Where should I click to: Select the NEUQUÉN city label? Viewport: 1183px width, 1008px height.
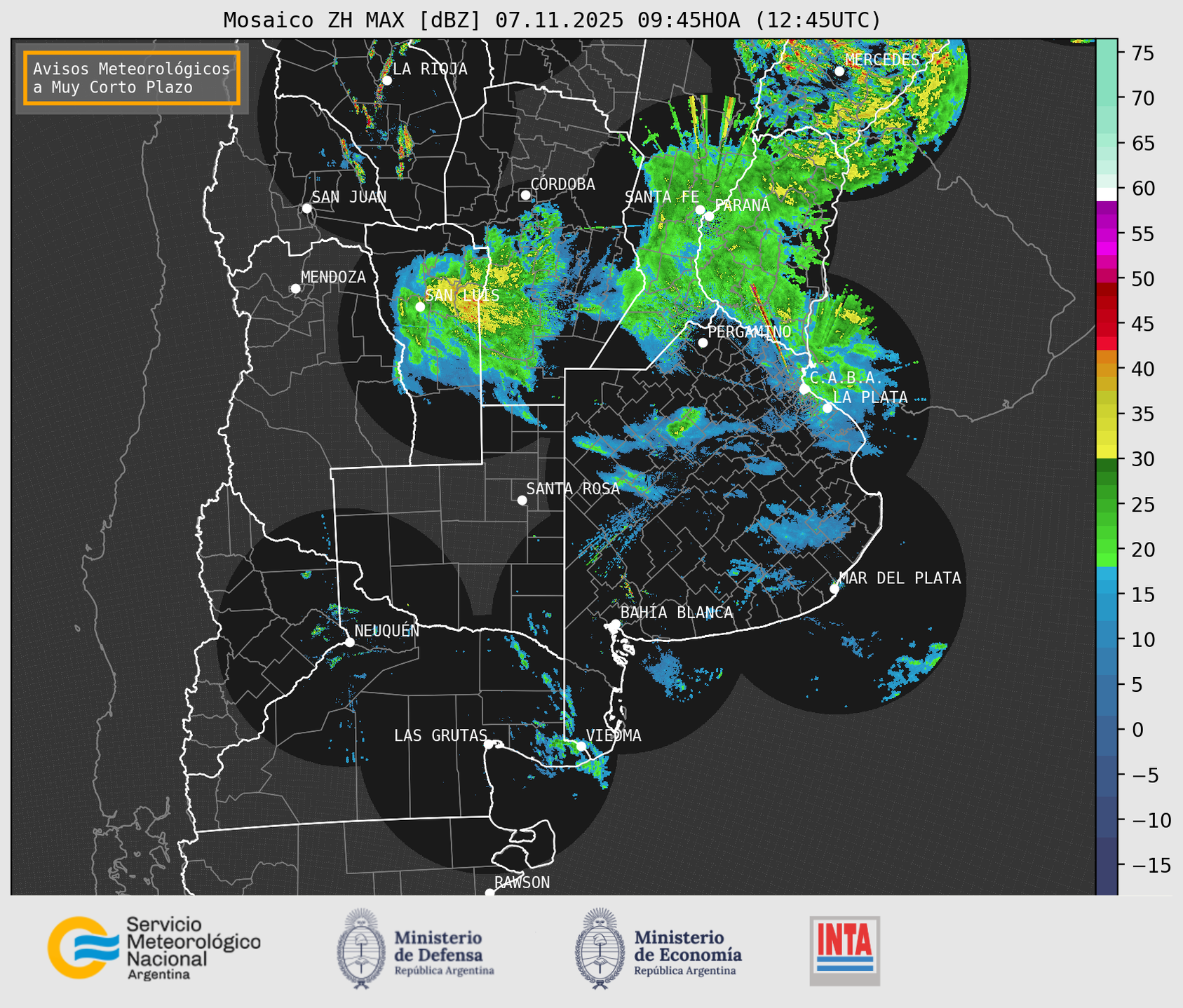pos(387,630)
